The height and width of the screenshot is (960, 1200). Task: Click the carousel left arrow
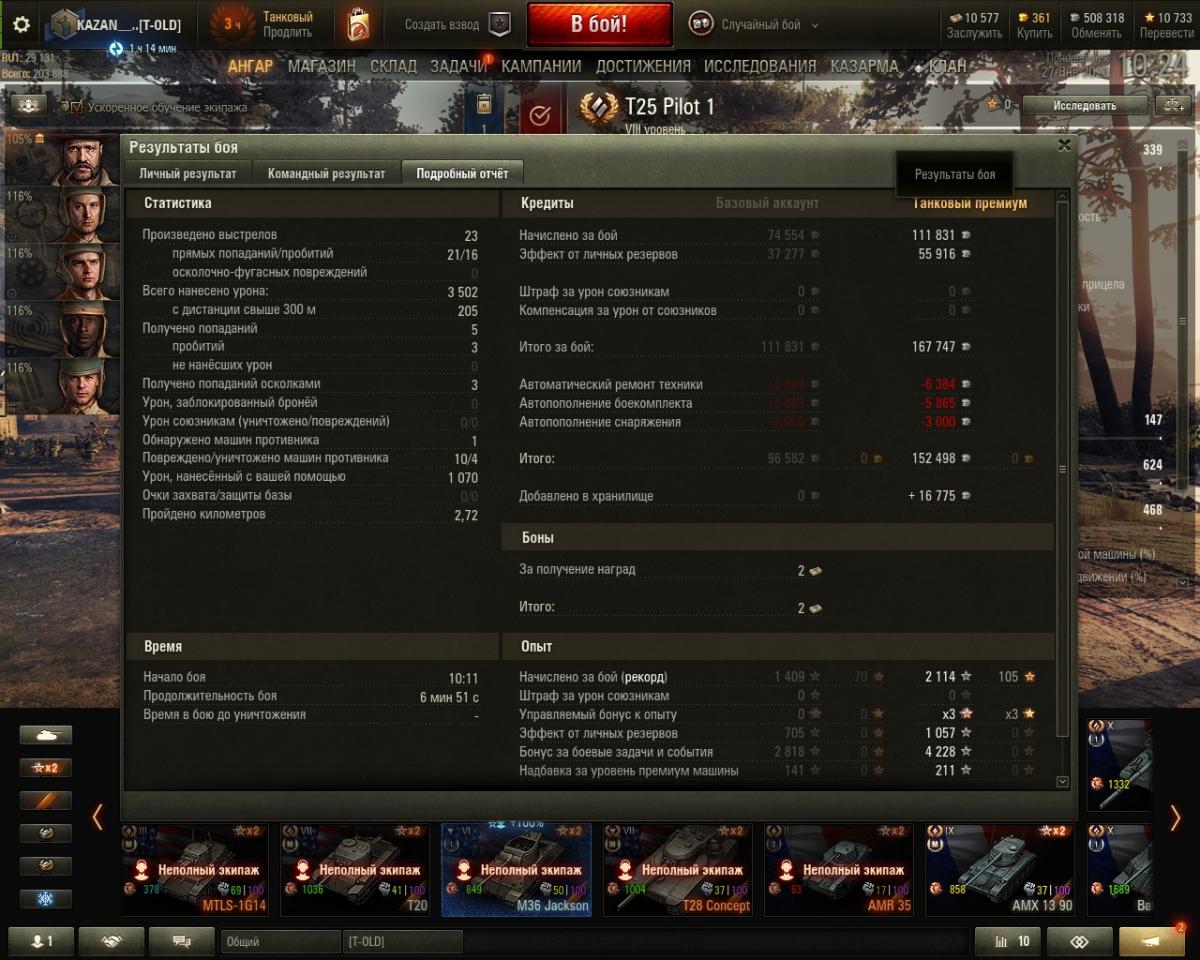point(97,817)
